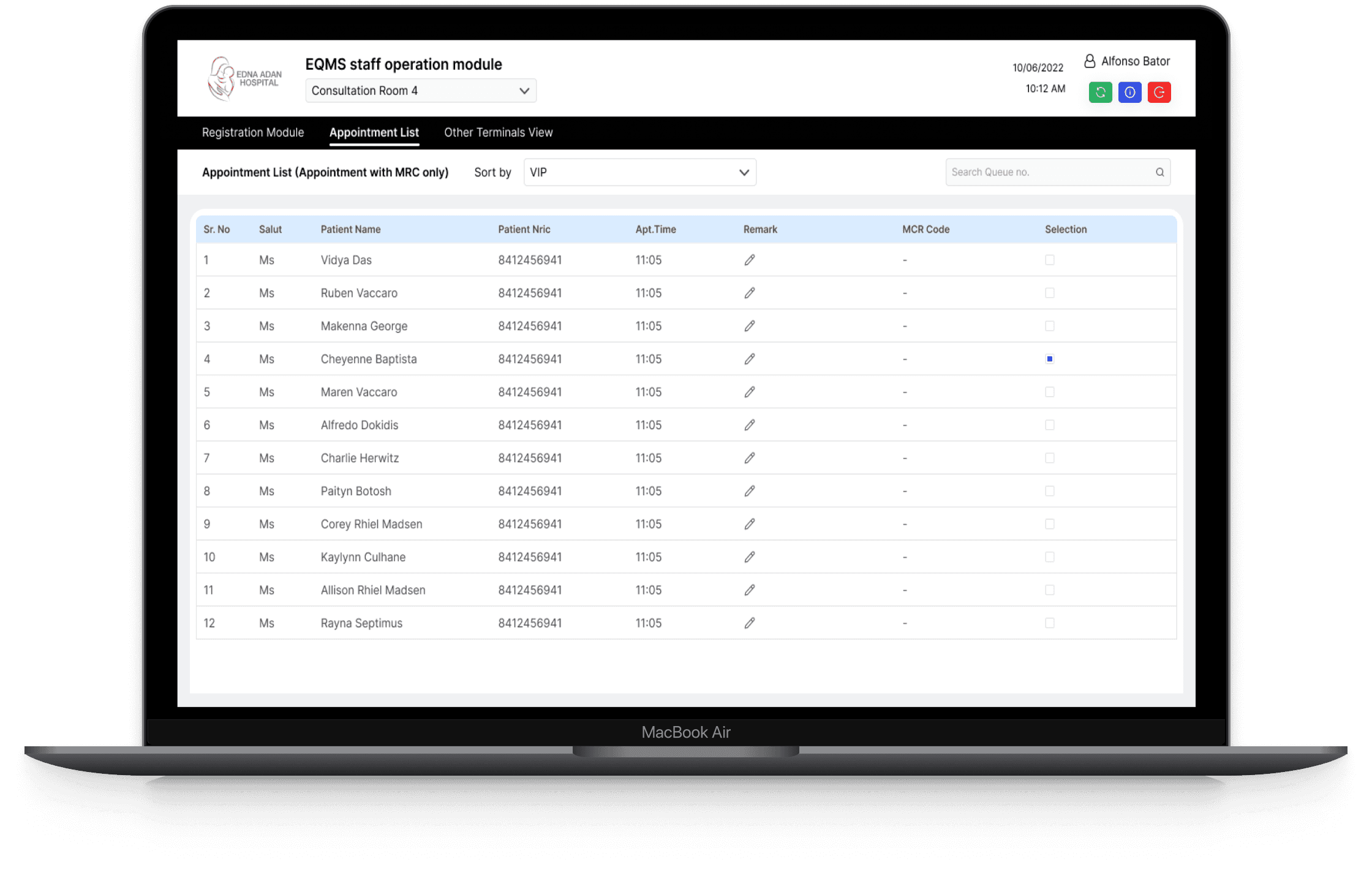The image size is (1372, 873).
Task: Edit remark for Vidya Das
Action: [x=749, y=260]
